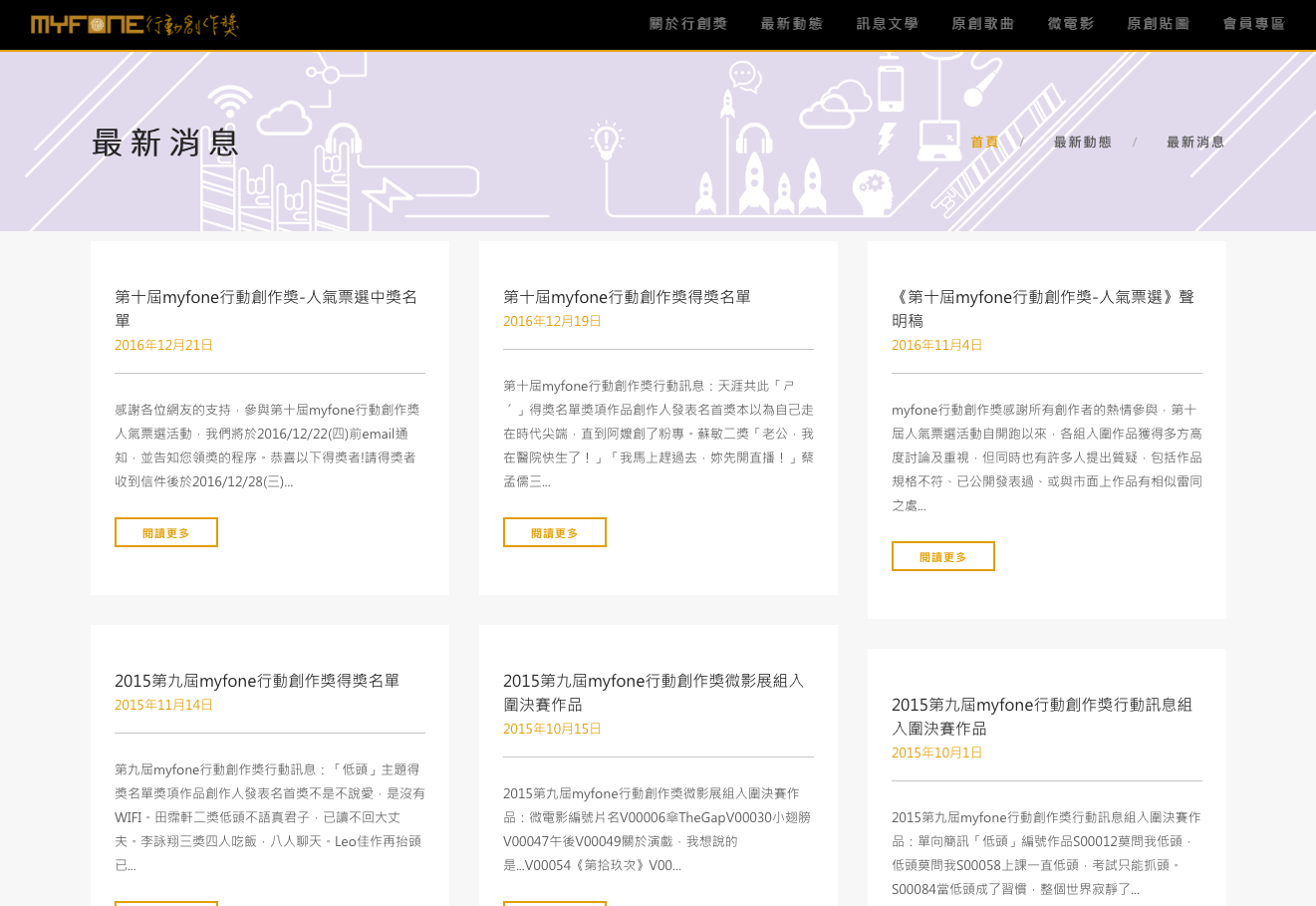Image resolution: width=1316 pixels, height=906 pixels.
Task: Click 閱讀更多 under 人氣票選中獎名單
Action: [166, 532]
